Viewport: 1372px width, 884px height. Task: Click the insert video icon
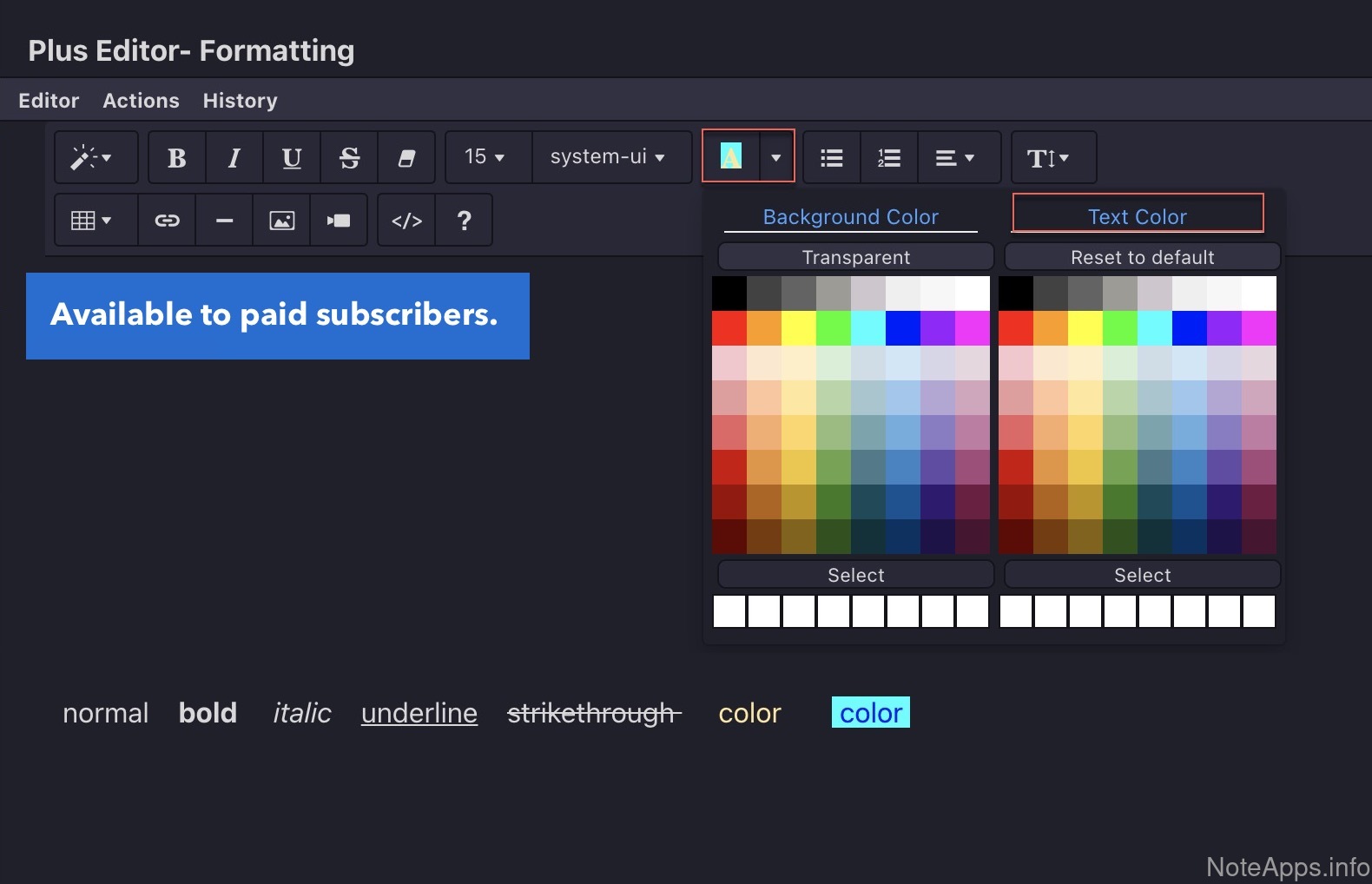pyautogui.click(x=339, y=221)
